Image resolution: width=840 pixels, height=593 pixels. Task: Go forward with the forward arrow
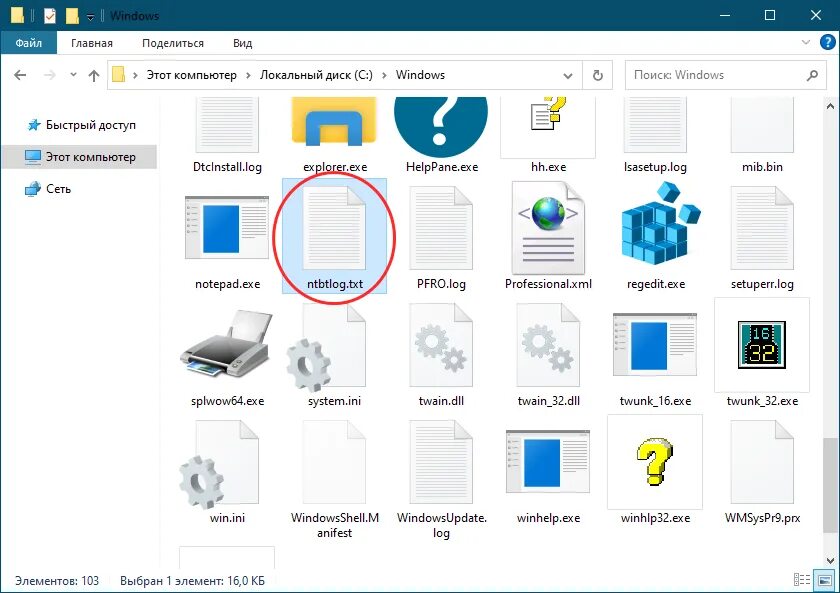pyautogui.click(x=49, y=75)
